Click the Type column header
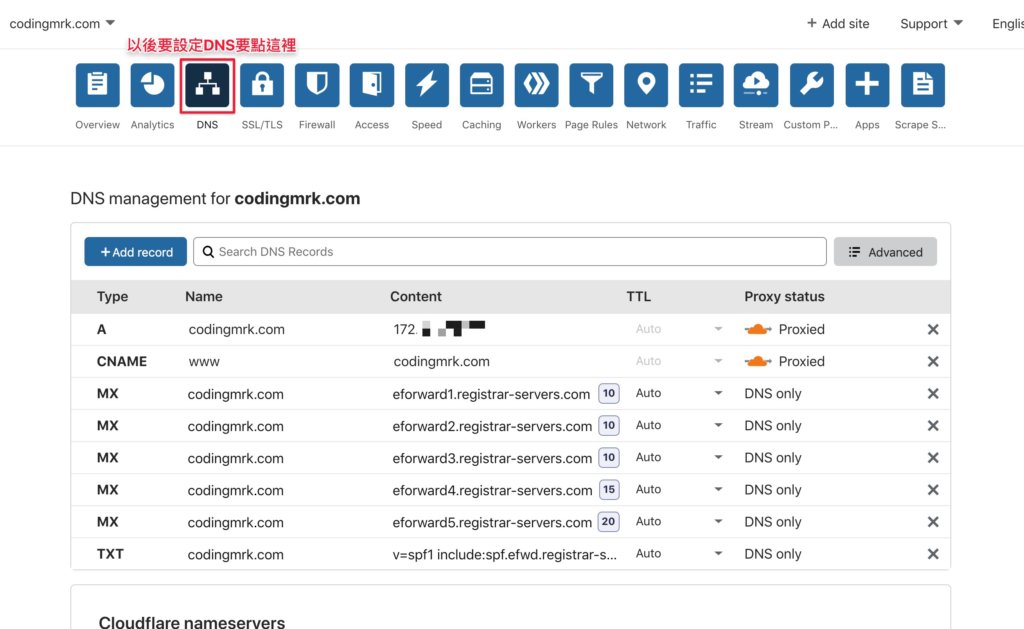 (x=112, y=297)
